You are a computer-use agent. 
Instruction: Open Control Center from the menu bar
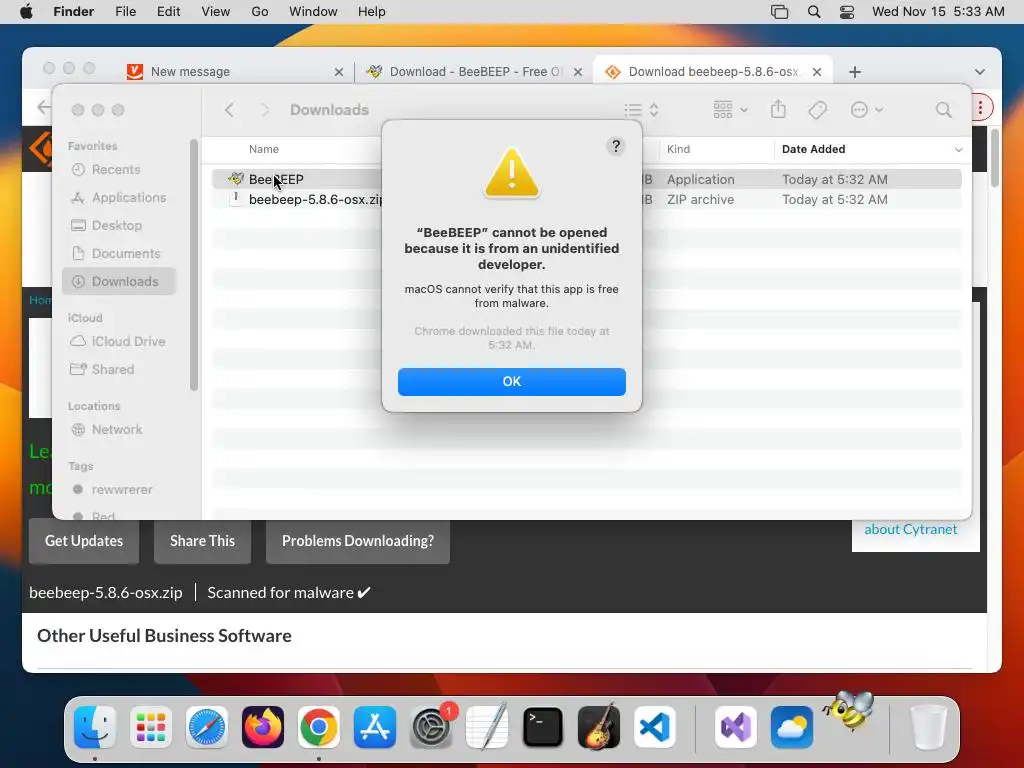(x=846, y=12)
